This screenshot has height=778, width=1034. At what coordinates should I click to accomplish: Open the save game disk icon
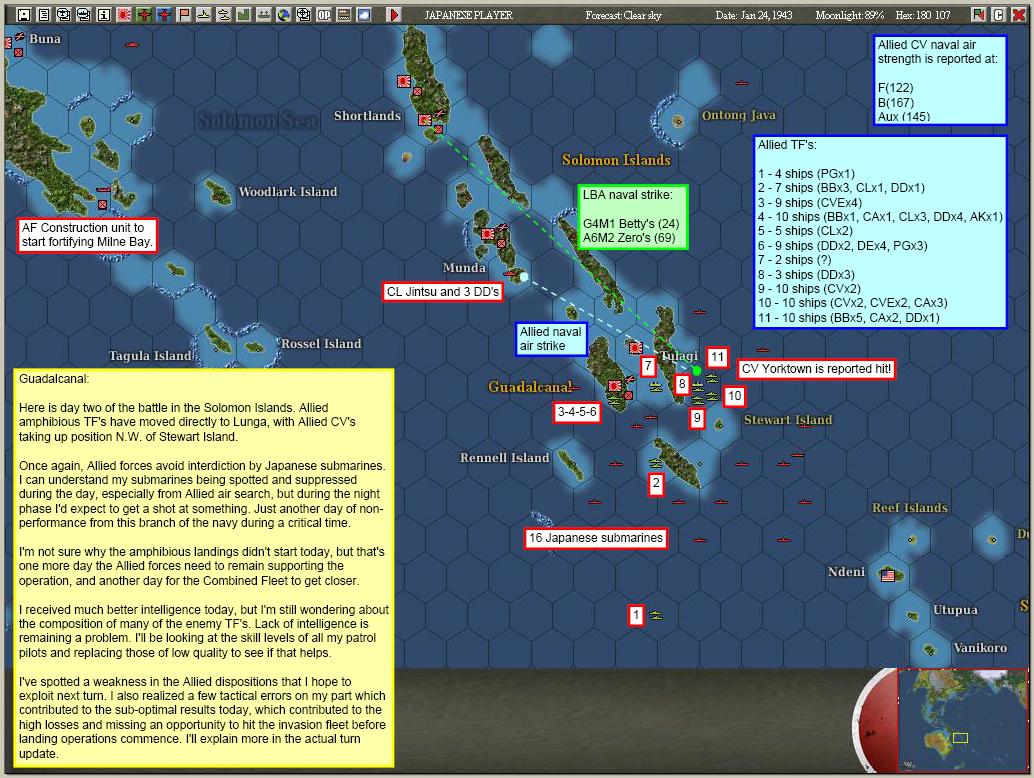[24, 15]
